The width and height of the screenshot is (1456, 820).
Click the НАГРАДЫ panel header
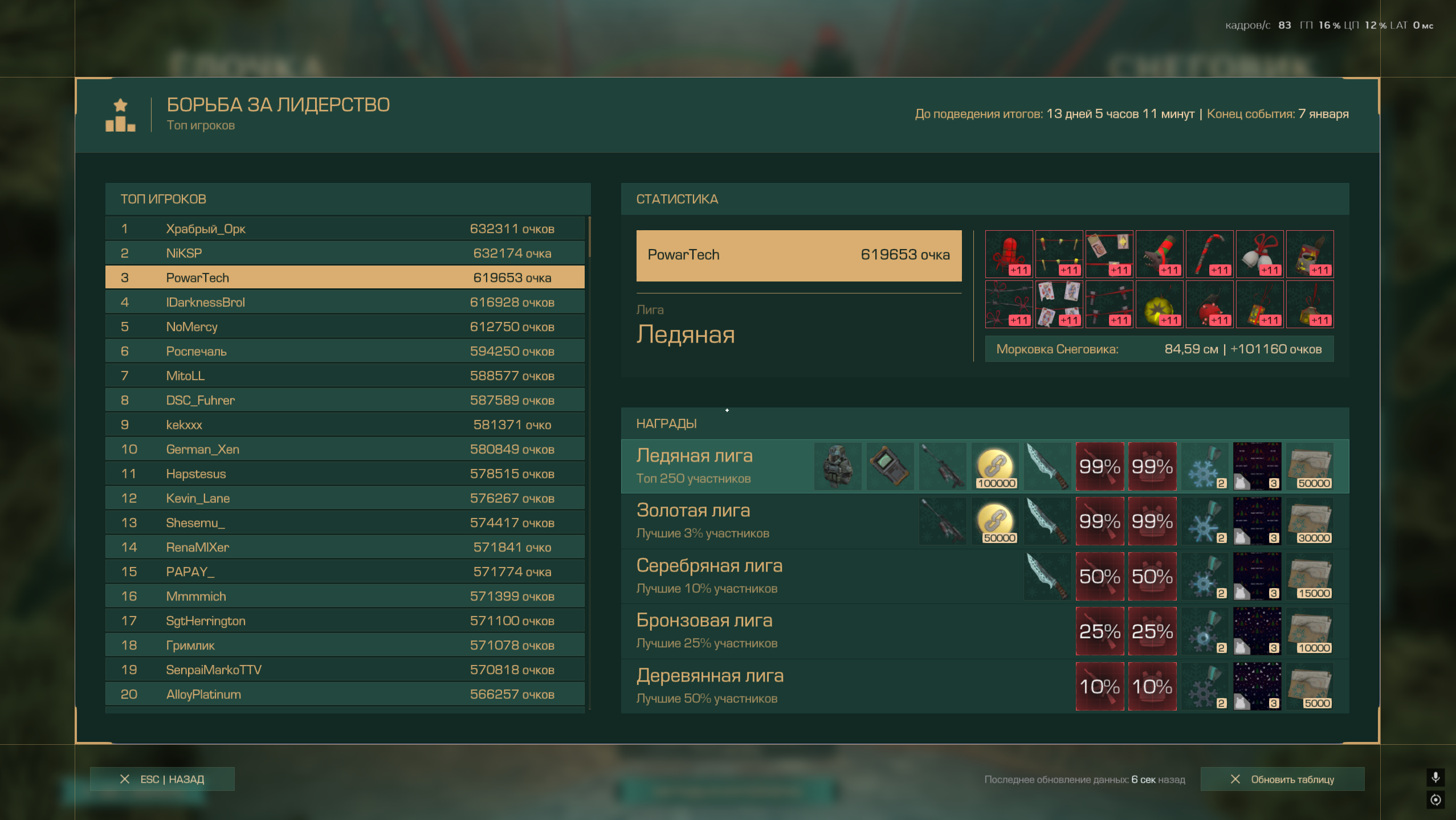tap(985, 423)
